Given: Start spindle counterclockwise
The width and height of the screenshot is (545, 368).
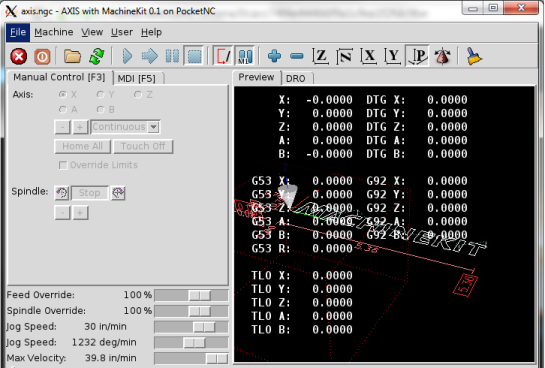Looking at the screenshot, I should coord(62,193).
